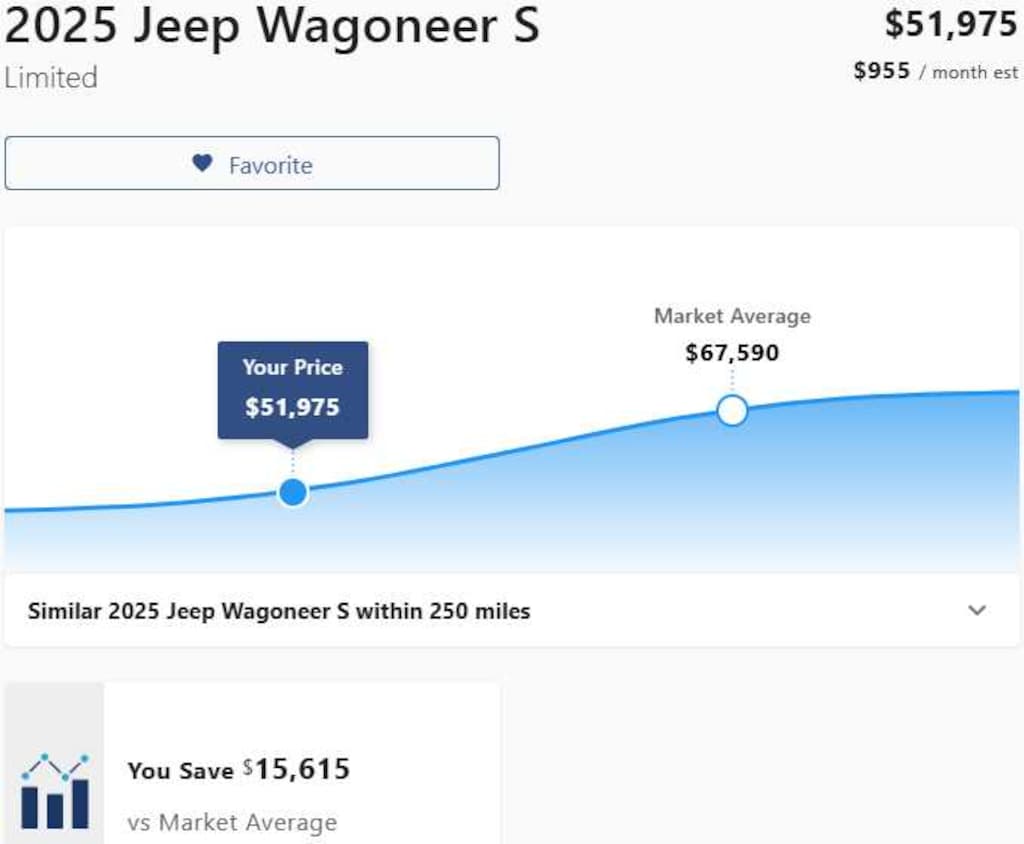Click the $67,590 market average value

tap(732, 353)
